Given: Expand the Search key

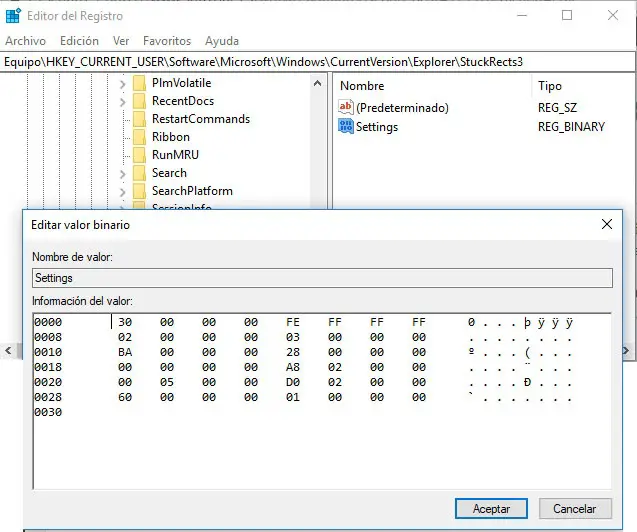Looking at the screenshot, I should tap(122, 174).
